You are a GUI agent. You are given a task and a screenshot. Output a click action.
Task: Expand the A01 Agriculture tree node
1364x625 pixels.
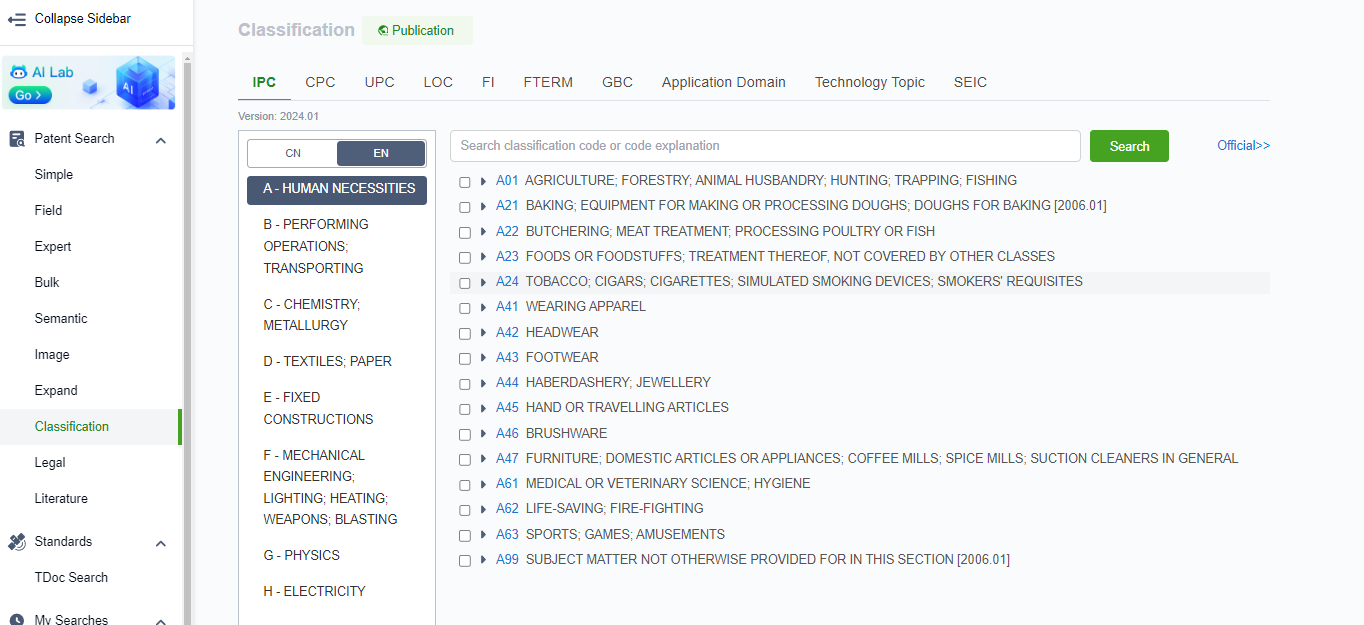click(483, 181)
